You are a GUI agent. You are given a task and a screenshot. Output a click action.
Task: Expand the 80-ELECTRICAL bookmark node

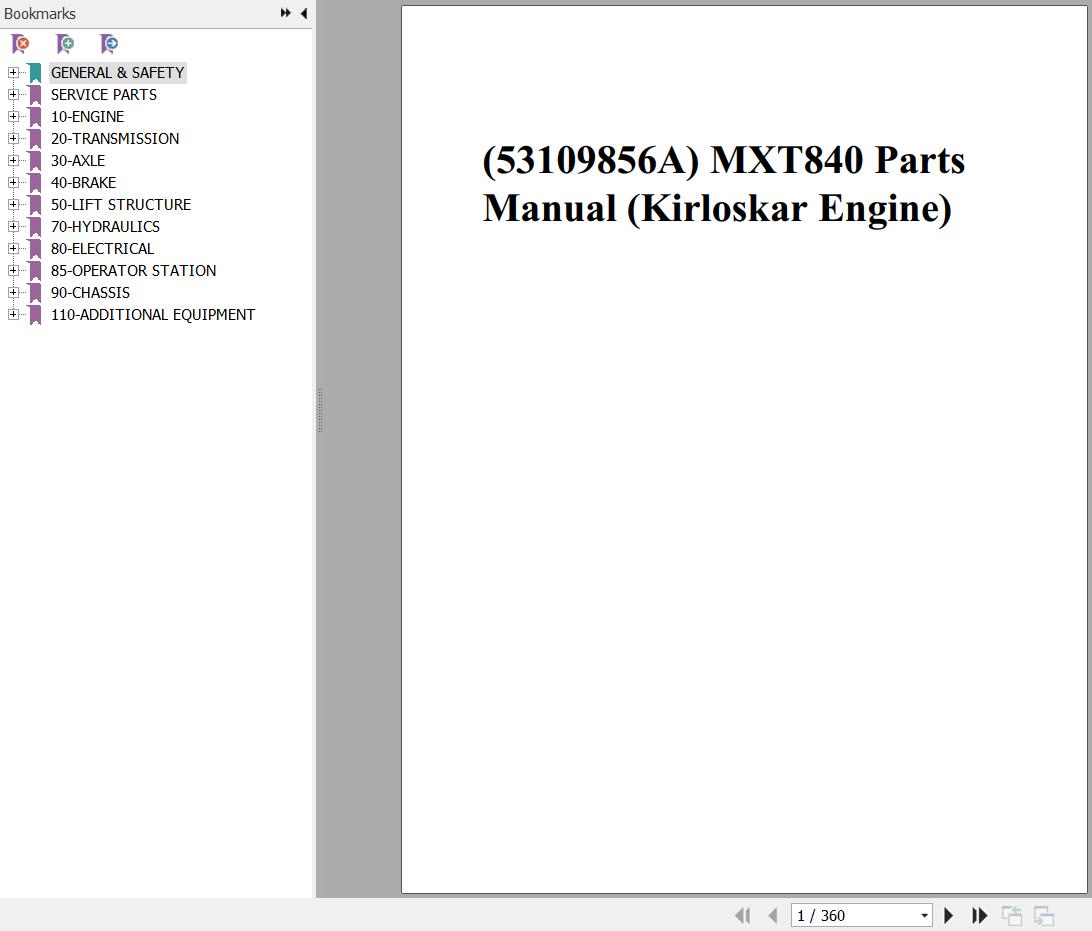(13, 249)
